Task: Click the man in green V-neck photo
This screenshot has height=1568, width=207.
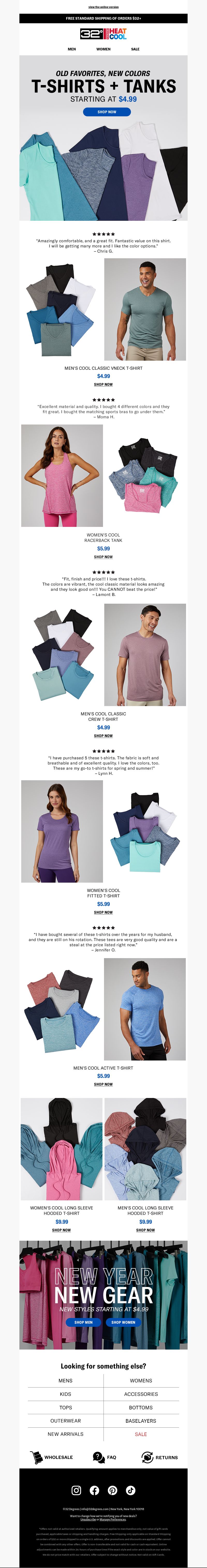Action: [x=145, y=309]
